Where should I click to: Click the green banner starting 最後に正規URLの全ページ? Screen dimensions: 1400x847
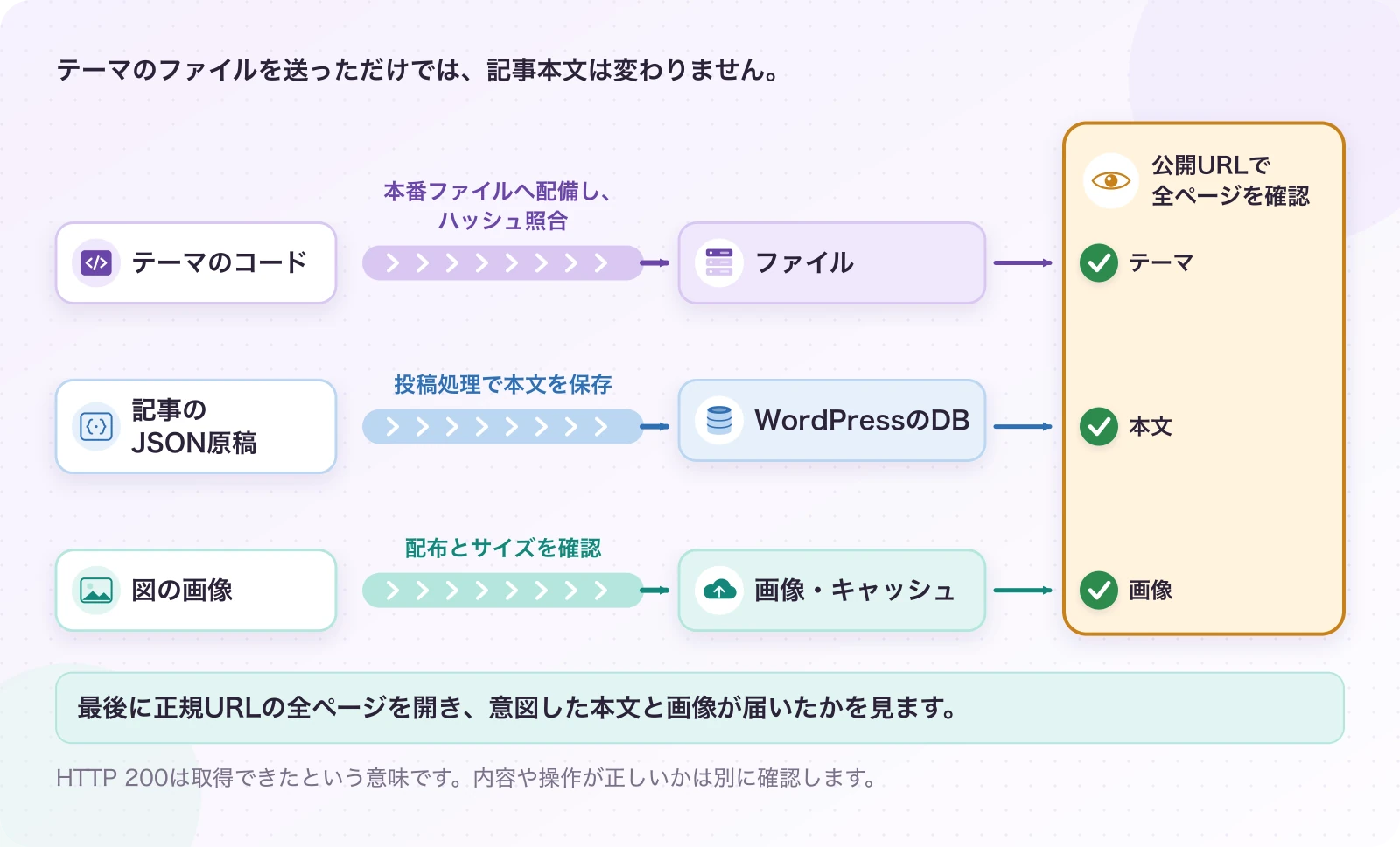click(700, 708)
